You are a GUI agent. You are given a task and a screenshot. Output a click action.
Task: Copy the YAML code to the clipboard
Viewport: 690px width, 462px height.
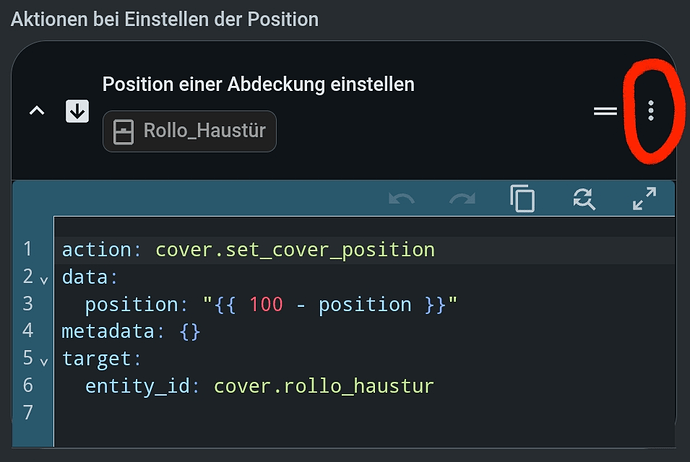pos(522,199)
